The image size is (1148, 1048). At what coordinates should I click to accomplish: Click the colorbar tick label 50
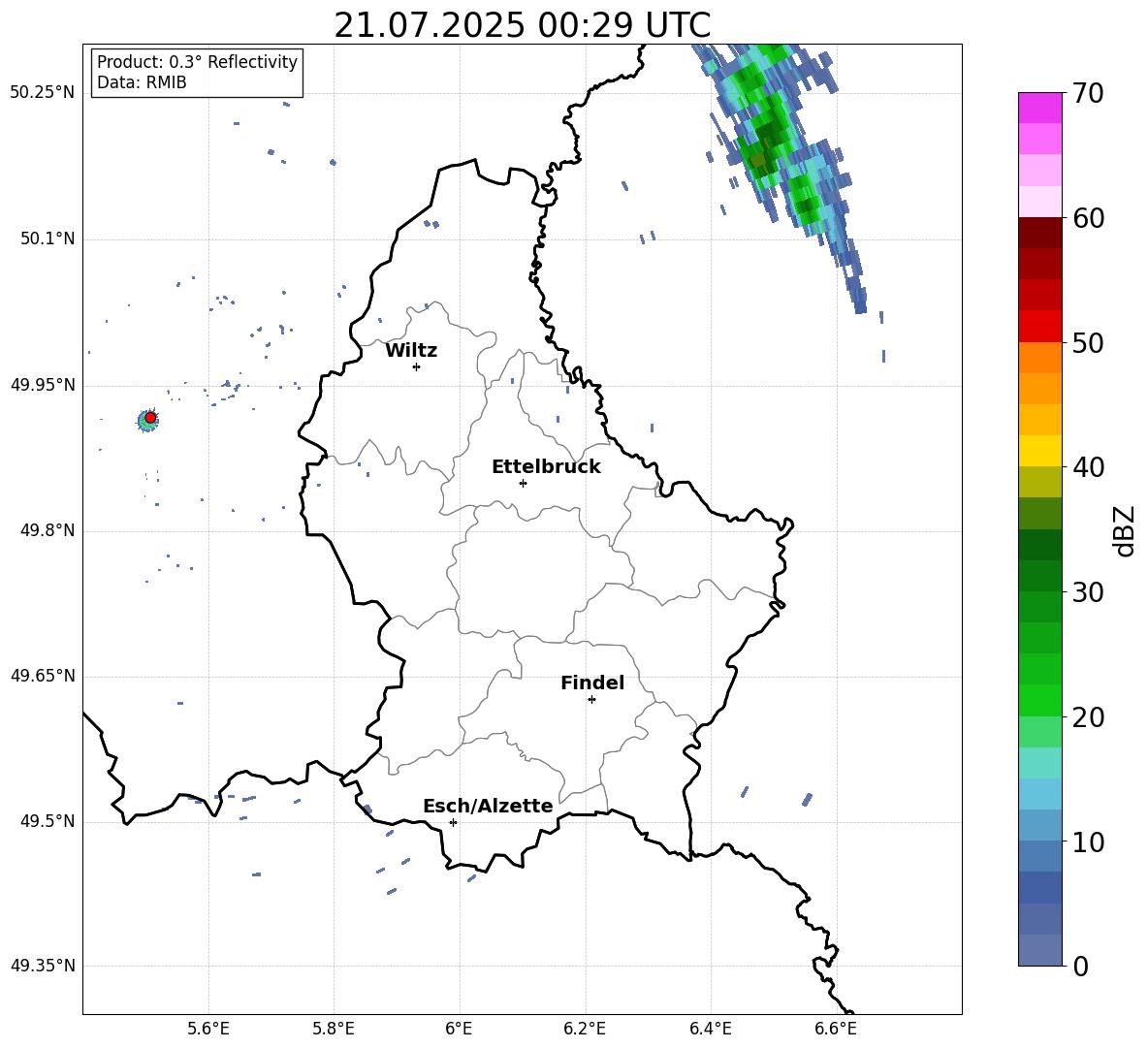point(1088,343)
